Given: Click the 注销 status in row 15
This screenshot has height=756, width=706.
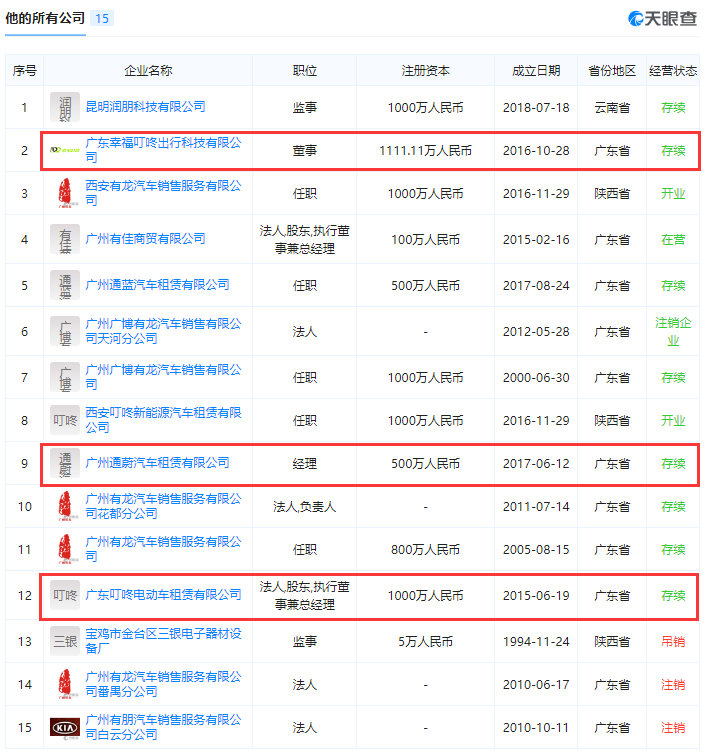Looking at the screenshot, I should [673, 728].
